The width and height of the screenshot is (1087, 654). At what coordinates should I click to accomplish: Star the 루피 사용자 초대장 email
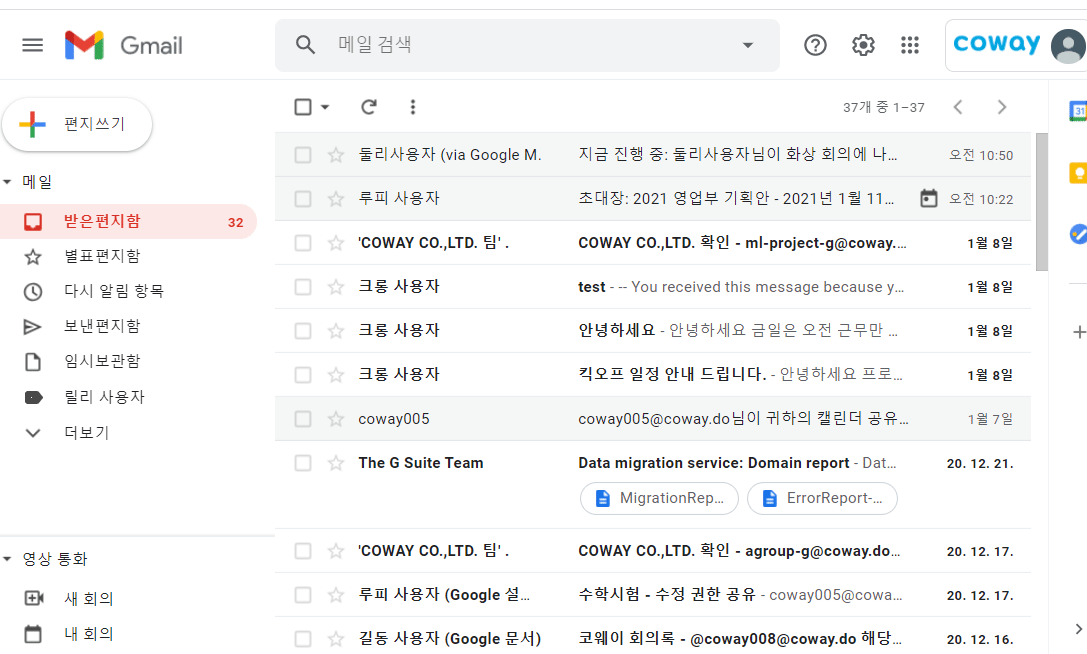point(336,199)
